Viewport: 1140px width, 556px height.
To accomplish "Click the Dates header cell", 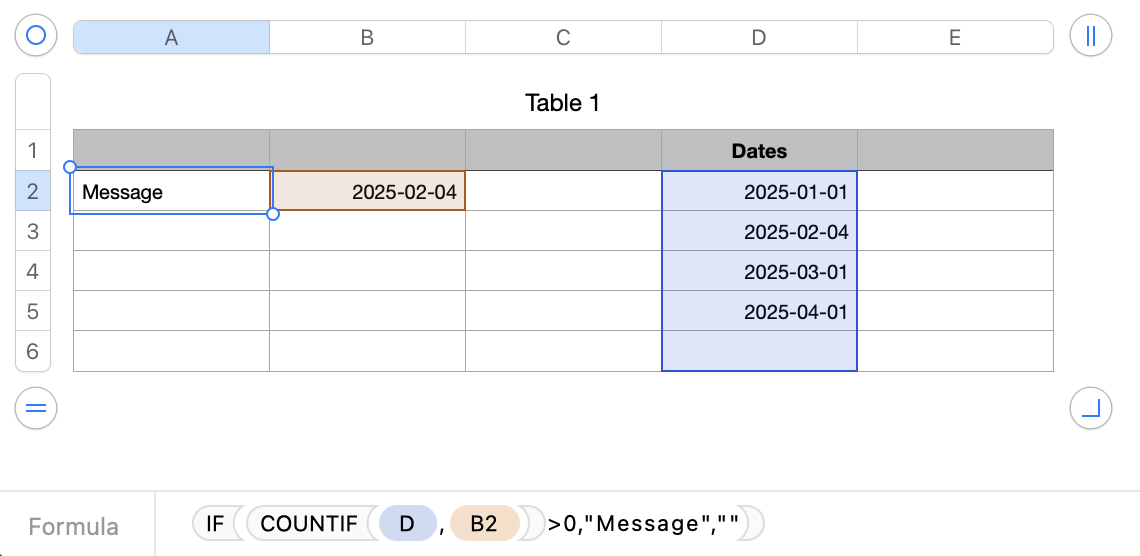I will point(759,151).
